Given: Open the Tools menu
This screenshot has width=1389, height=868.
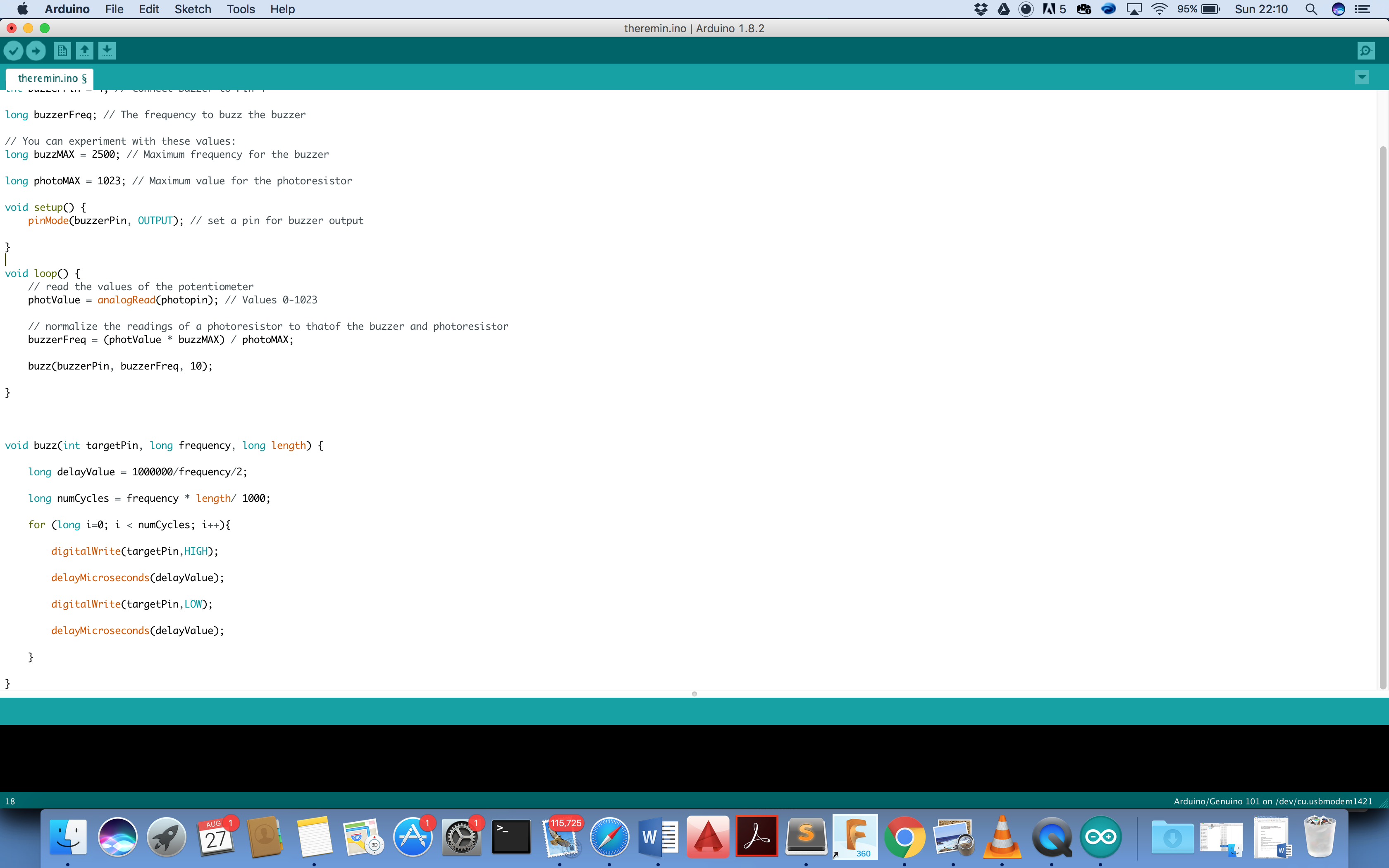Looking at the screenshot, I should [241, 9].
